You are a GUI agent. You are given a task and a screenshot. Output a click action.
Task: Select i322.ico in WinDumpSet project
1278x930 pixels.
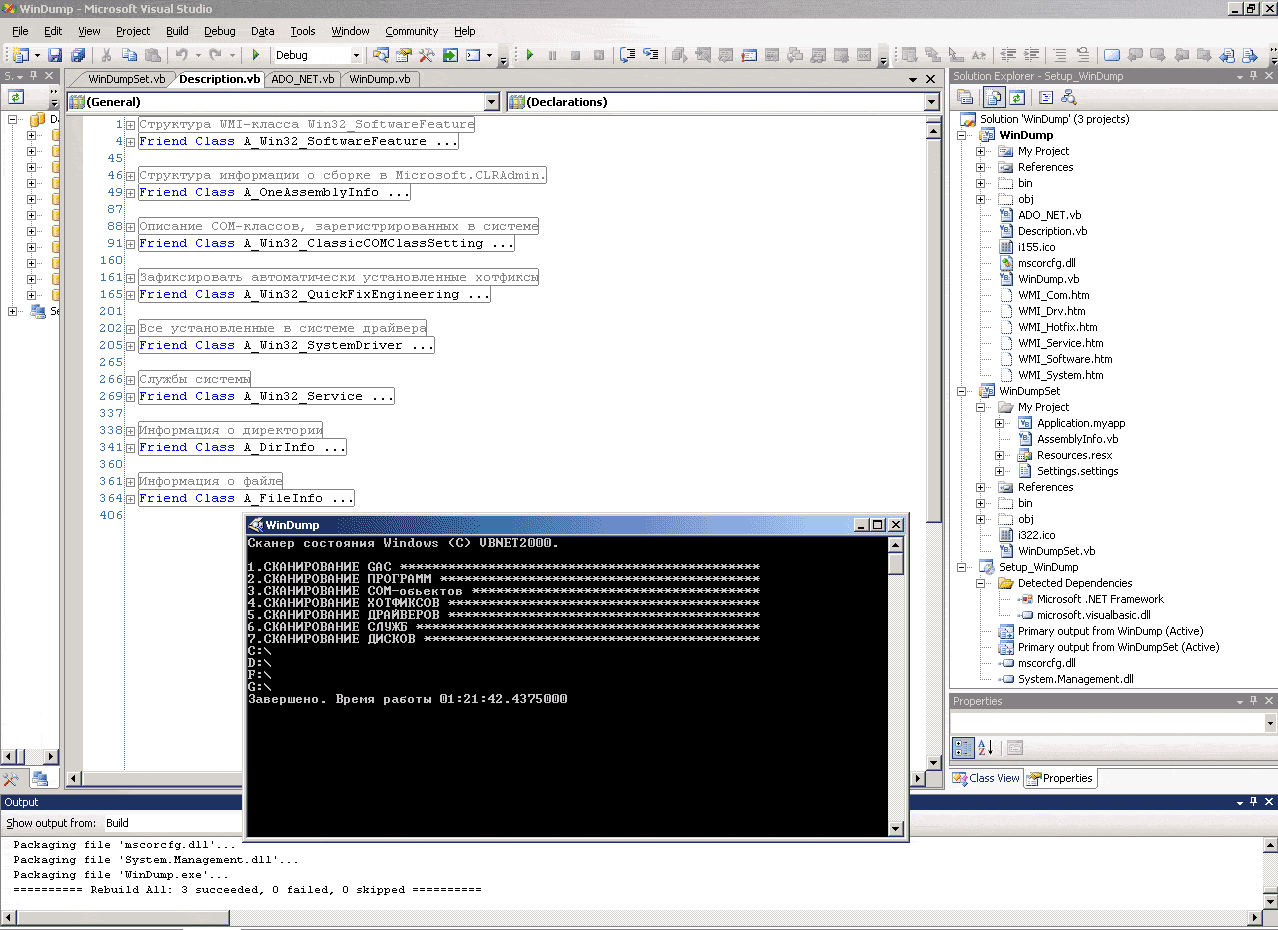click(x=1036, y=535)
